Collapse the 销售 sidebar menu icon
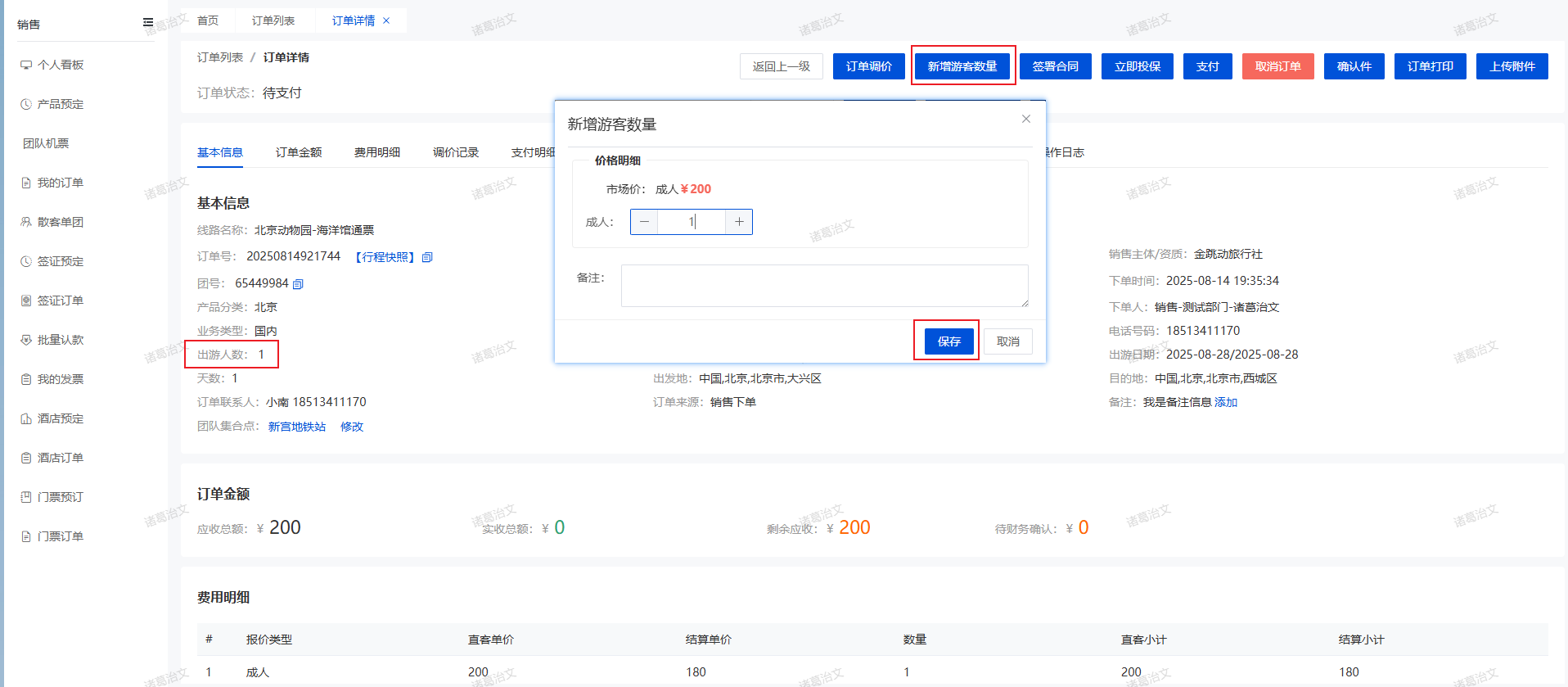Image resolution: width=1568 pixels, height=687 pixels. tap(148, 23)
